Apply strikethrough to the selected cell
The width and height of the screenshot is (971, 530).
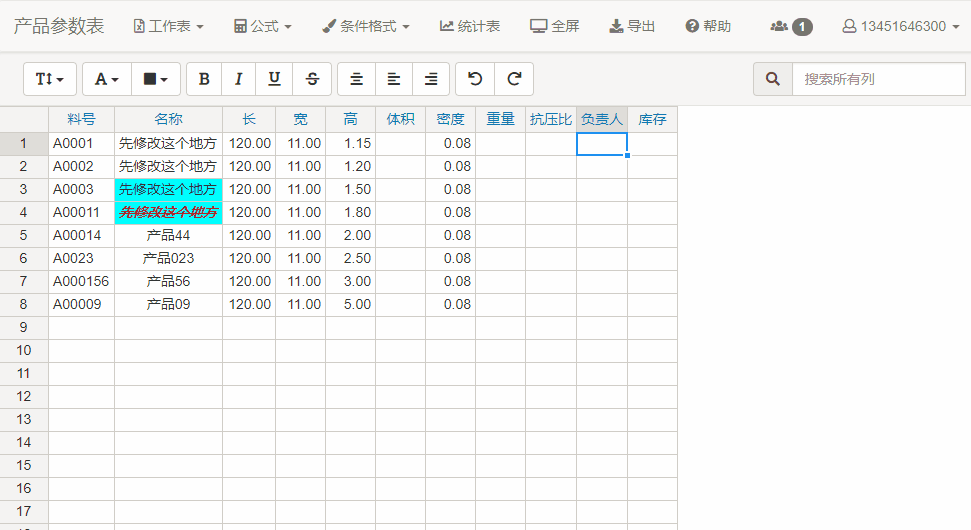tap(312, 79)
